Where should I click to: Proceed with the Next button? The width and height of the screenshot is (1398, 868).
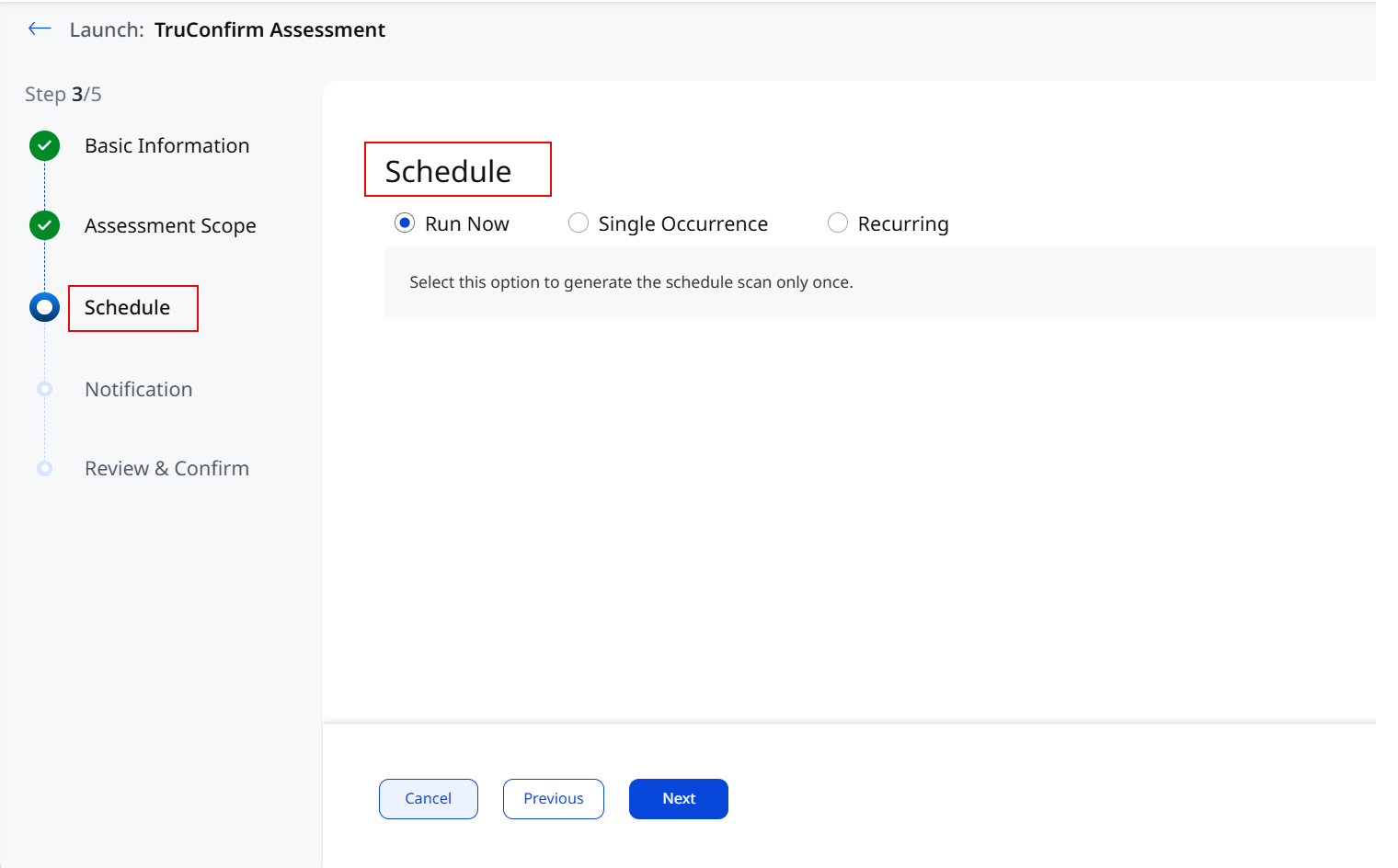click(x=679, y=799)
